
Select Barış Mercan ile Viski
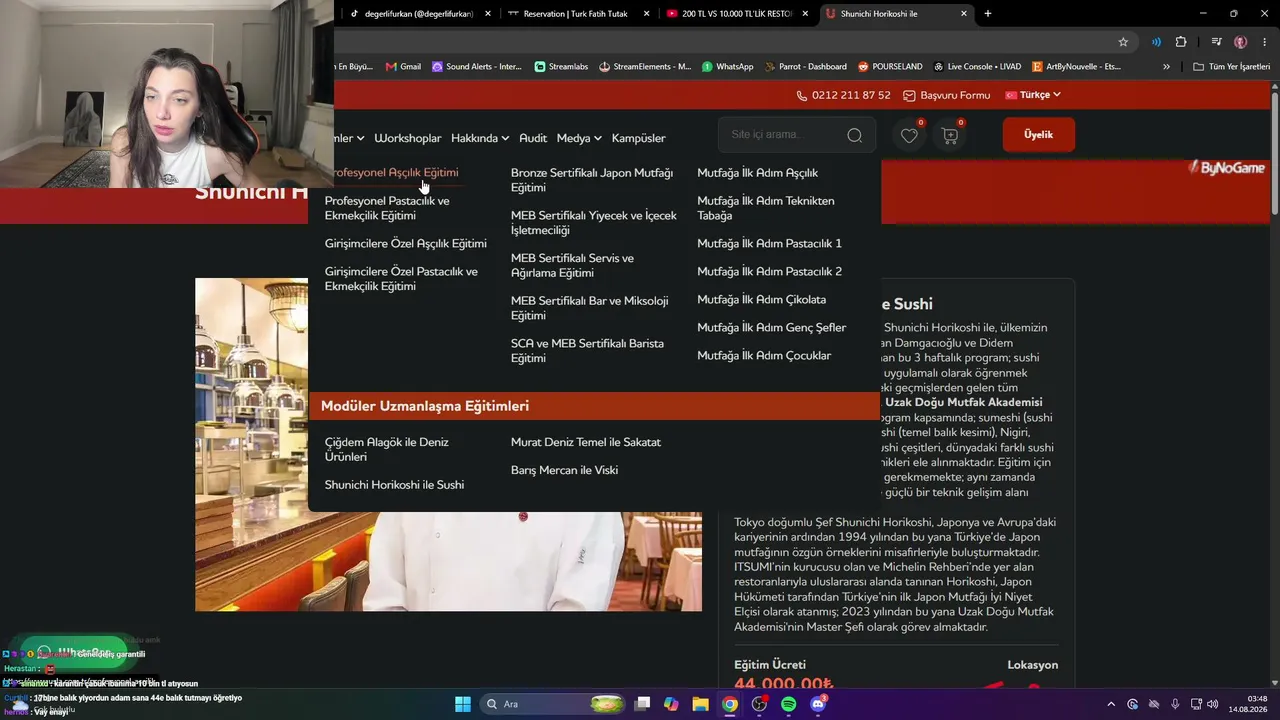point(564,470)
